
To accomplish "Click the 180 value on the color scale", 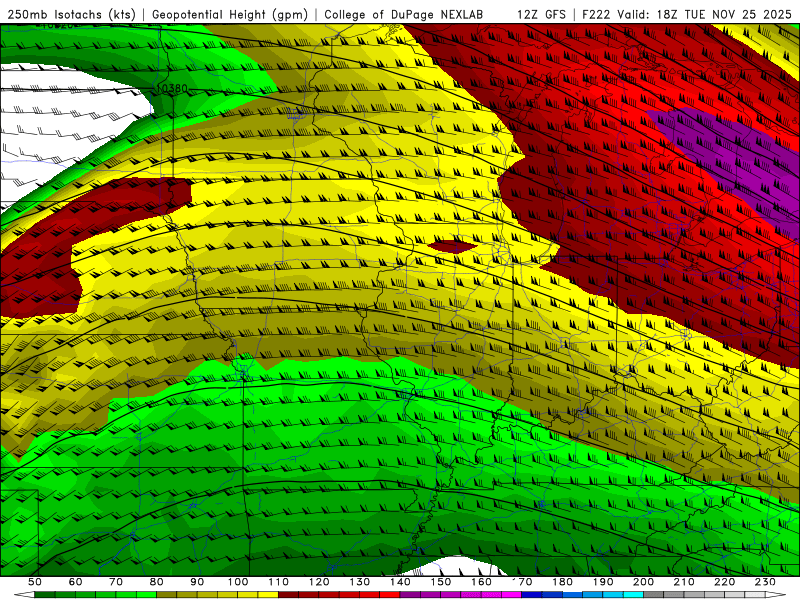I will pyautogui.click(x=562, y=582).
